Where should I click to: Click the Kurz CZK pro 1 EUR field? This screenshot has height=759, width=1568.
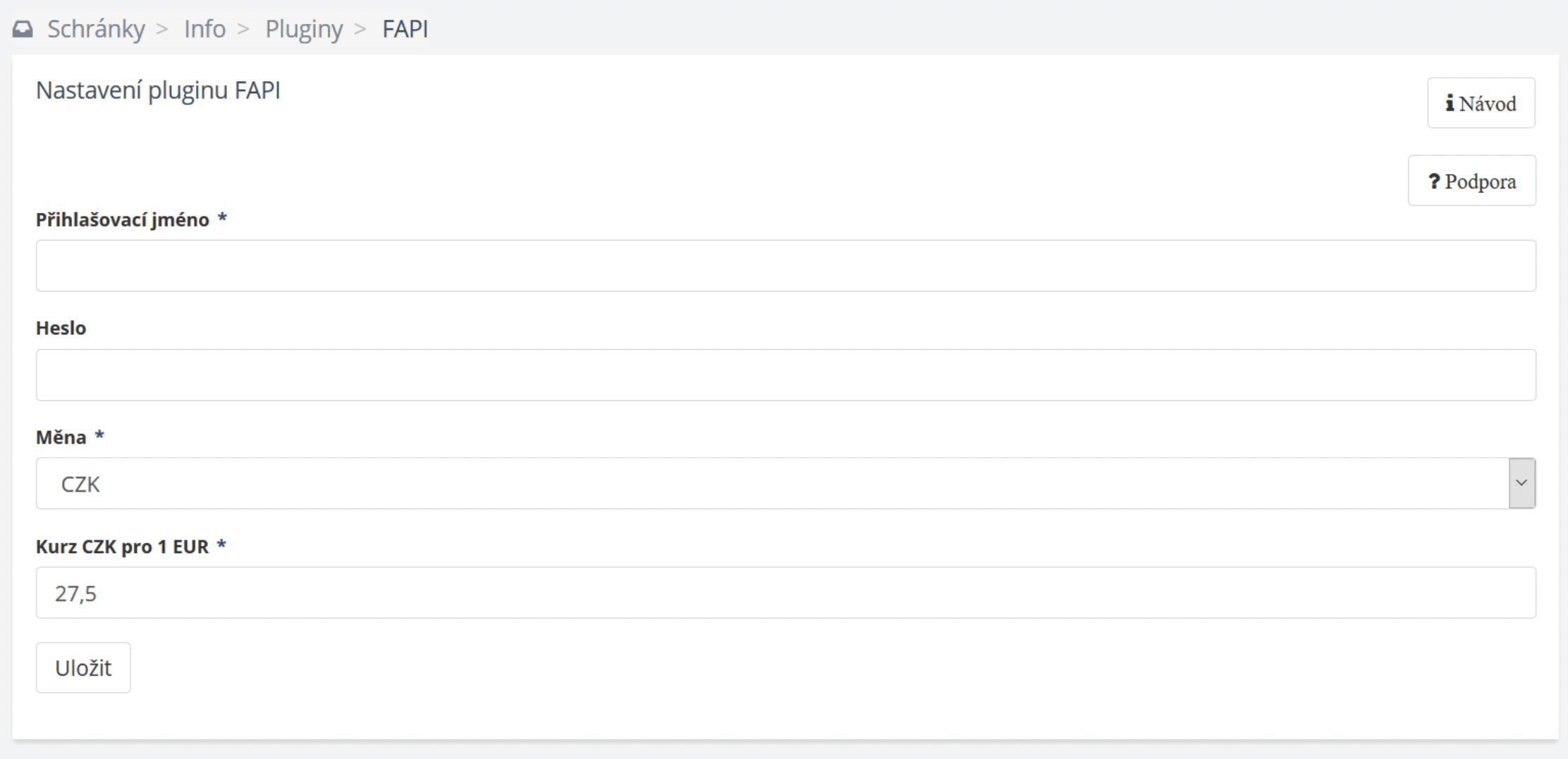click(x=785, y=593)
